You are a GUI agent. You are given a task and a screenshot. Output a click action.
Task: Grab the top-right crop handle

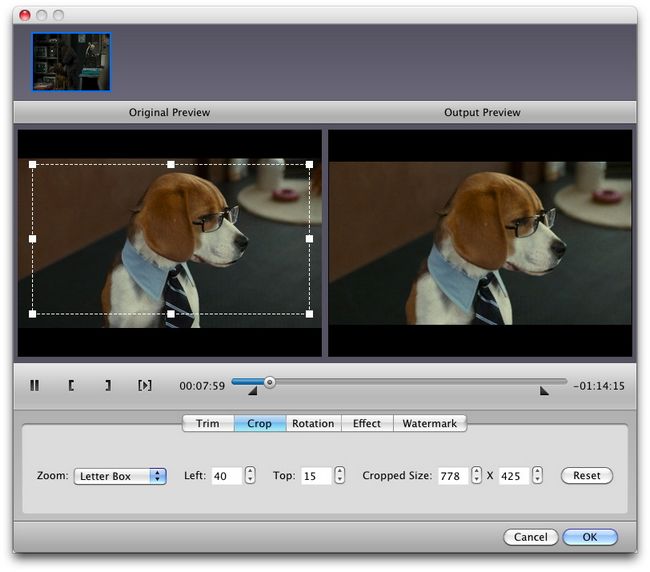click(309, 165)
